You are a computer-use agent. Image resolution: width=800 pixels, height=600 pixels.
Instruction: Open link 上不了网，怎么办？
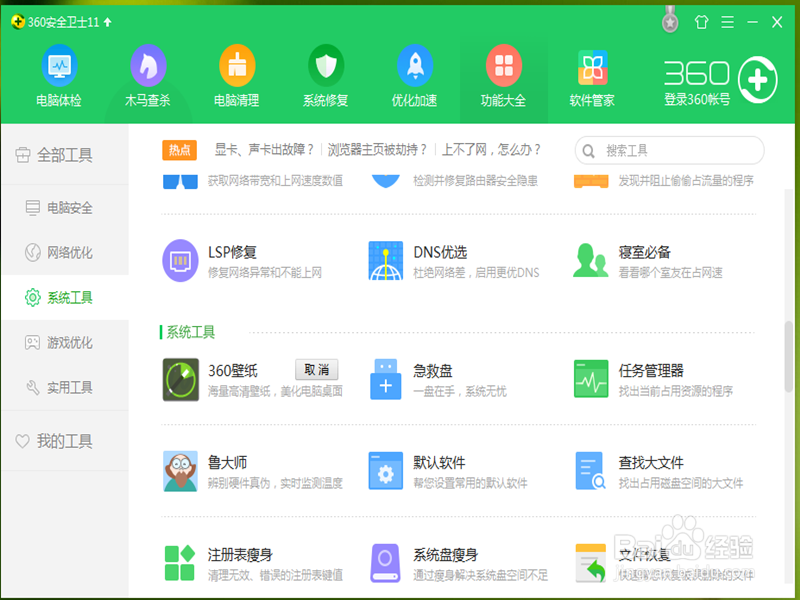point(491,149)
